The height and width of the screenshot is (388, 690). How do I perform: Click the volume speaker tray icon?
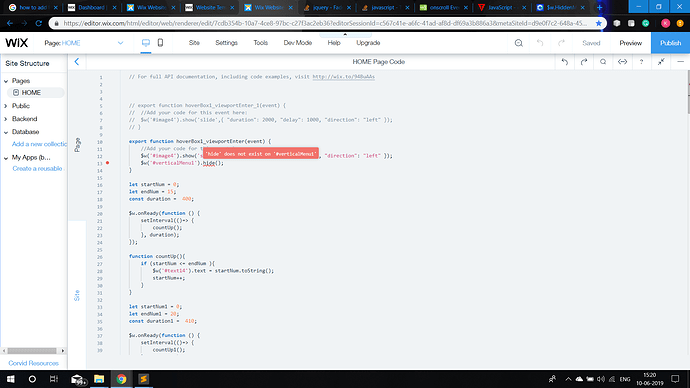coord(601,379)
